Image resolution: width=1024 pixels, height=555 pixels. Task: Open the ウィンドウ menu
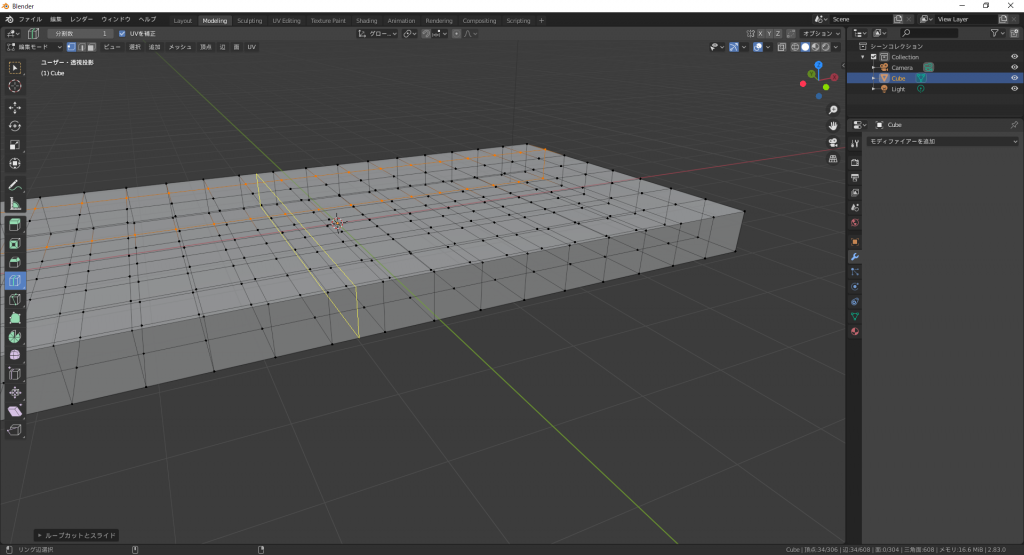pyautogui.click(x=116, y=20)
